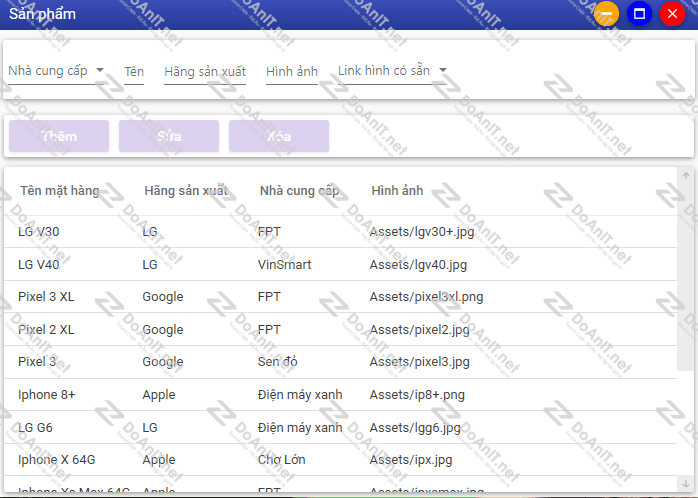Expand the Link hình có sẵn dropdown
The height and width of the screenshot is (498, 698).
(392, 71)
